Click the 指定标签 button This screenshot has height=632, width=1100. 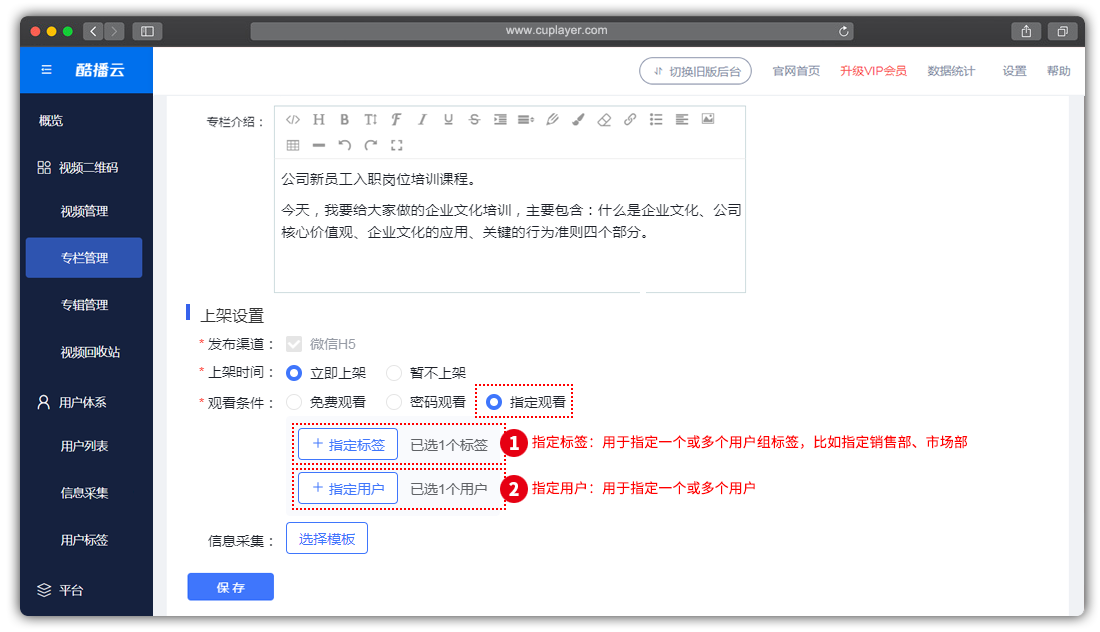click(347, 445)
